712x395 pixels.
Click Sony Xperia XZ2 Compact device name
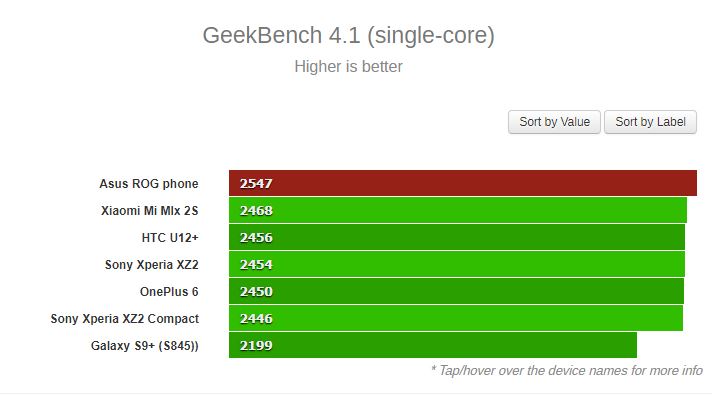(x=124, y=319)
